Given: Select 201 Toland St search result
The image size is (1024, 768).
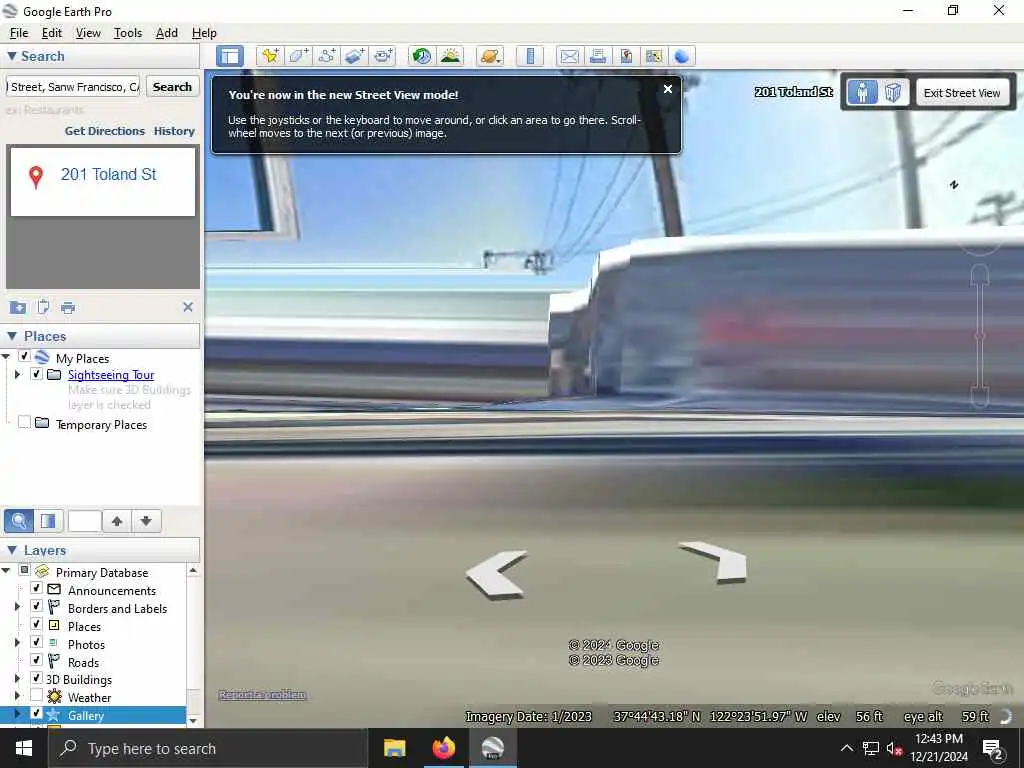Looking at the screenshot, I should click(108, 174).
